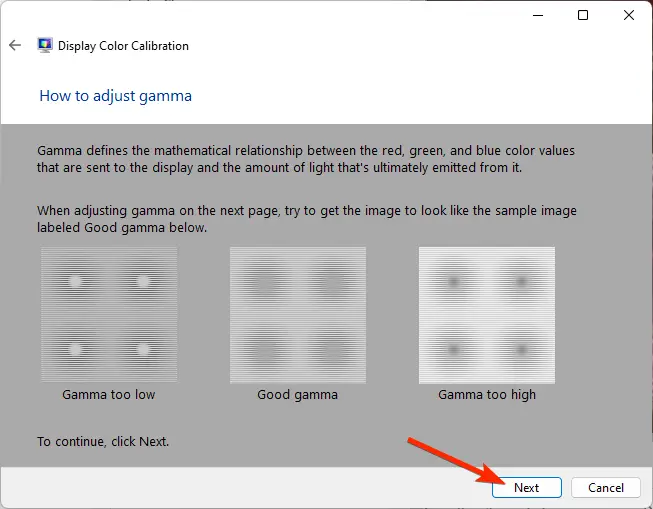Screen dimensions: 653x509
Task: Minimize the calibration window
Action: [x=538, y=15]
